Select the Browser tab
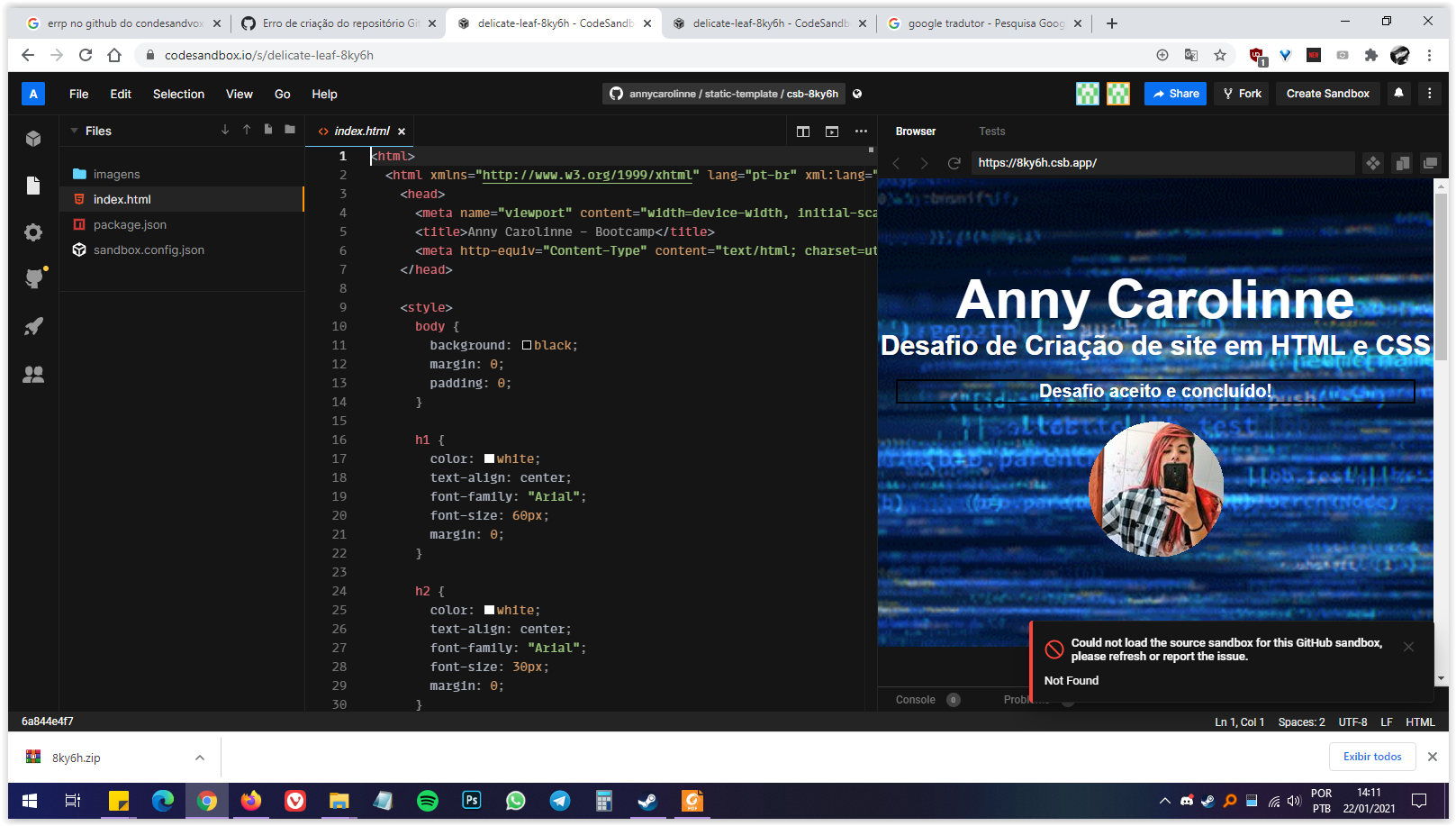This screenshot has width=1456, height=826. [x=916, y=132]
